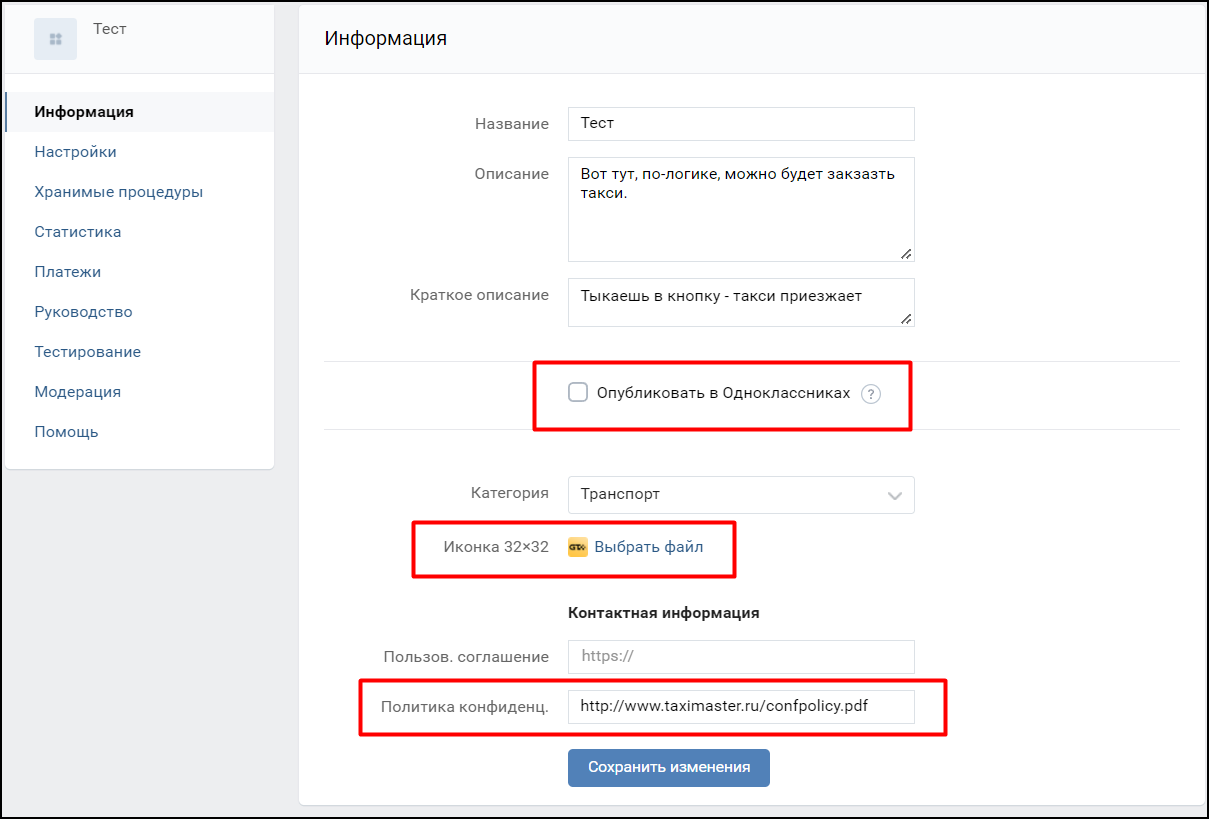
Task: Open the Категория dropdown
Action: 740,494
